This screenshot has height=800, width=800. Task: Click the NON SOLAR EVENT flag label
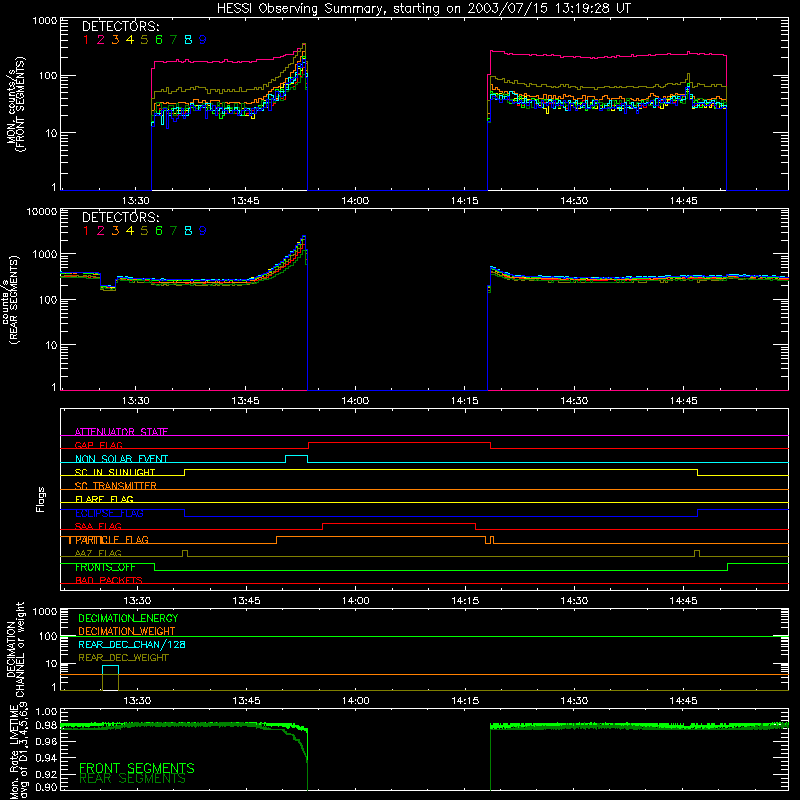pyautogui.click(x=121, y=459)
